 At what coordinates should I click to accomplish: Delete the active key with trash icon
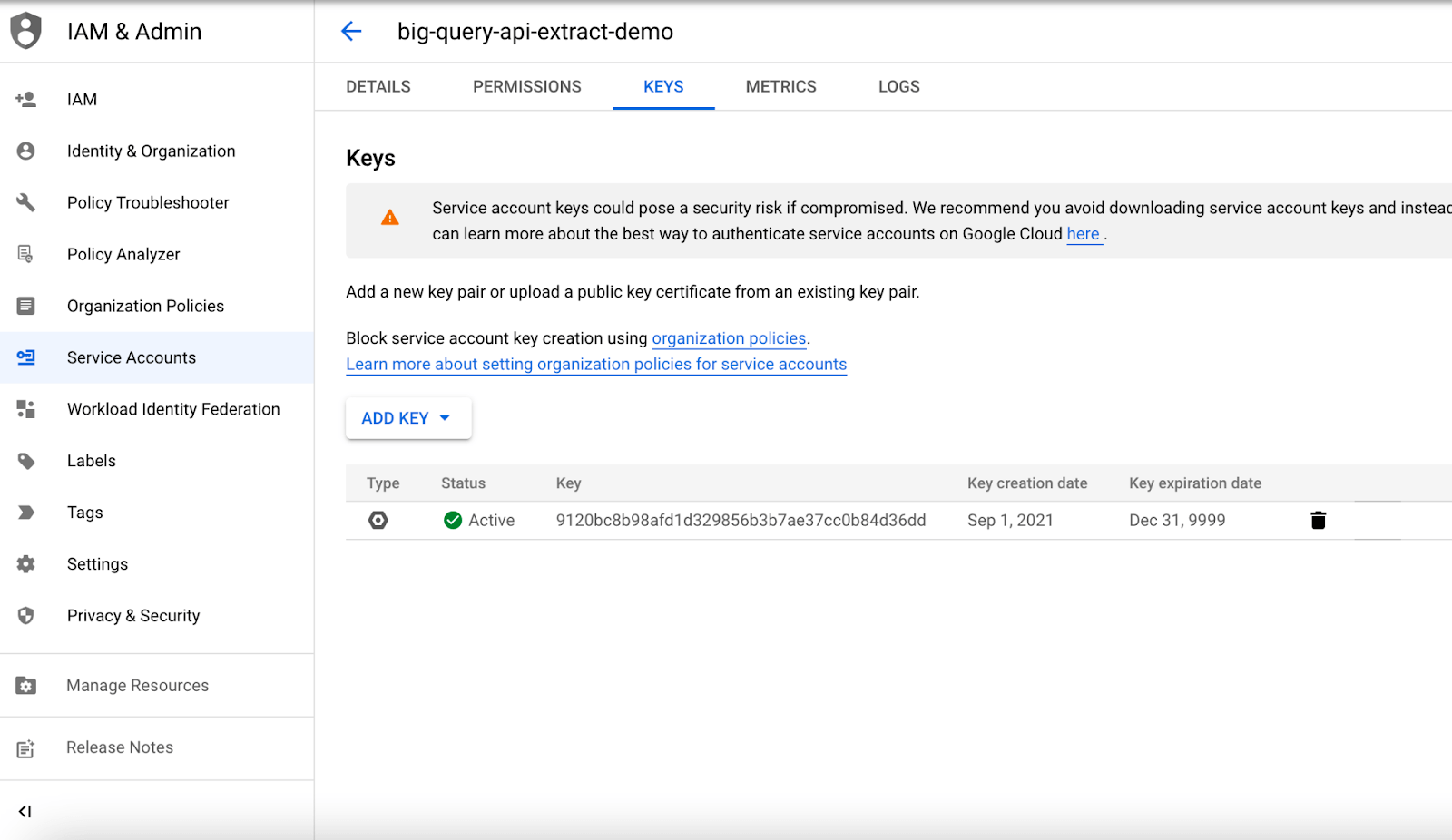click(1318, 520)
